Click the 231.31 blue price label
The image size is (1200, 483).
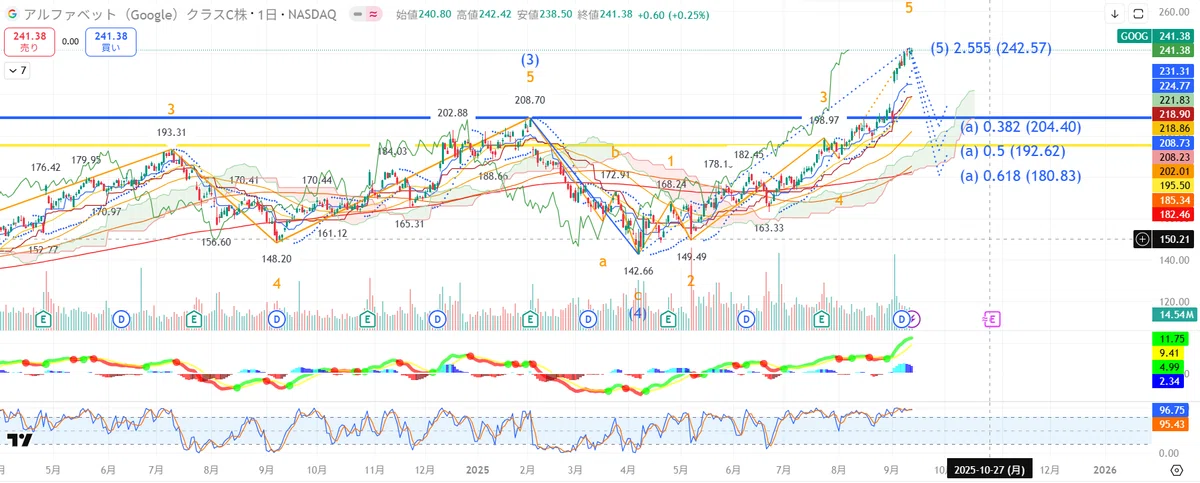(1173, 72)
